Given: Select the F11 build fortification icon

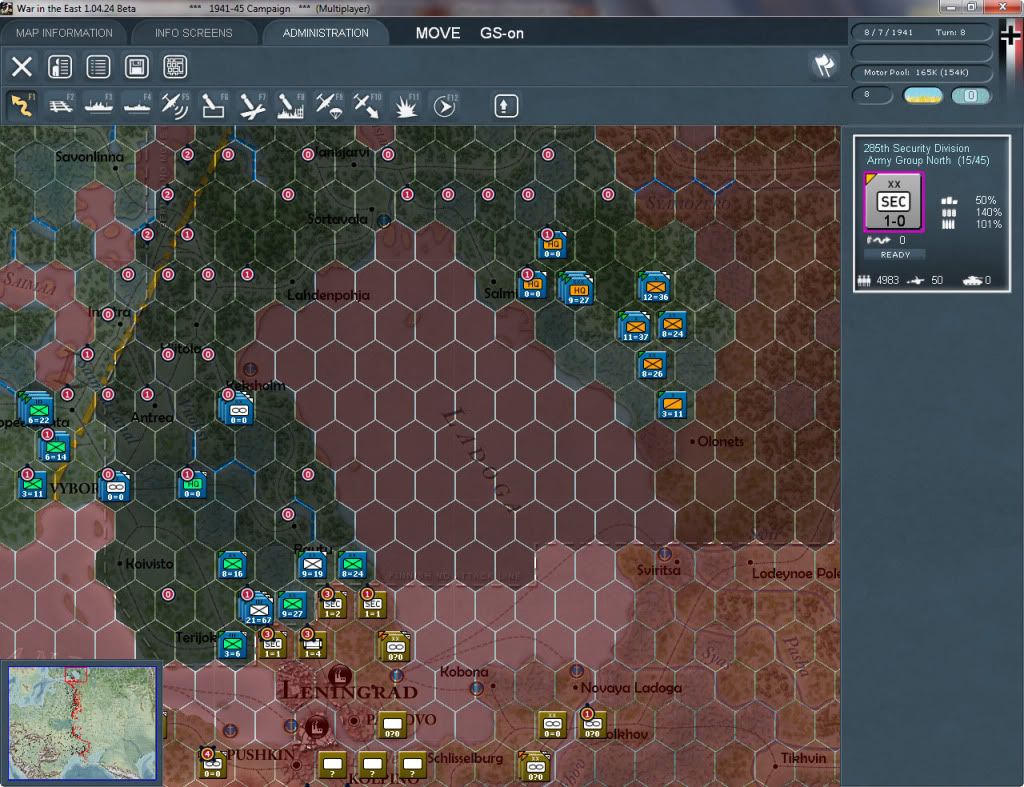Looking at the screenshot, I should pyautogui.click(x=406, y=106).
